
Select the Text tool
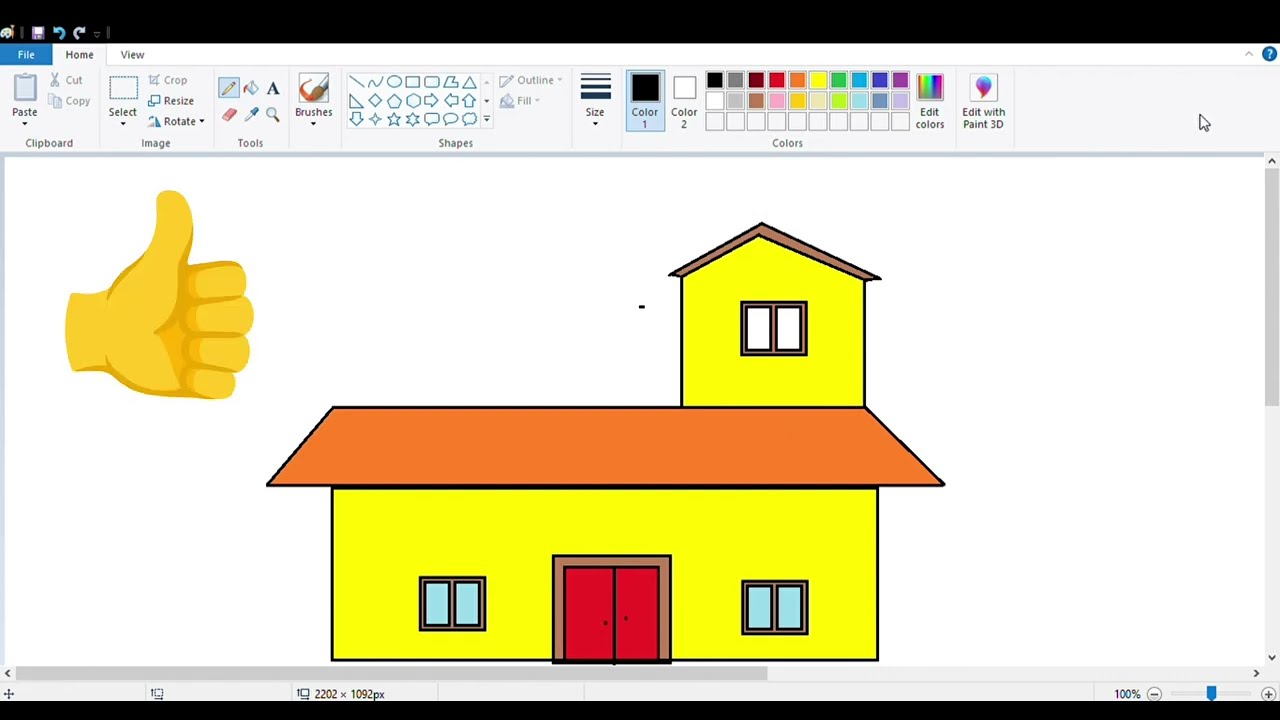273,88
